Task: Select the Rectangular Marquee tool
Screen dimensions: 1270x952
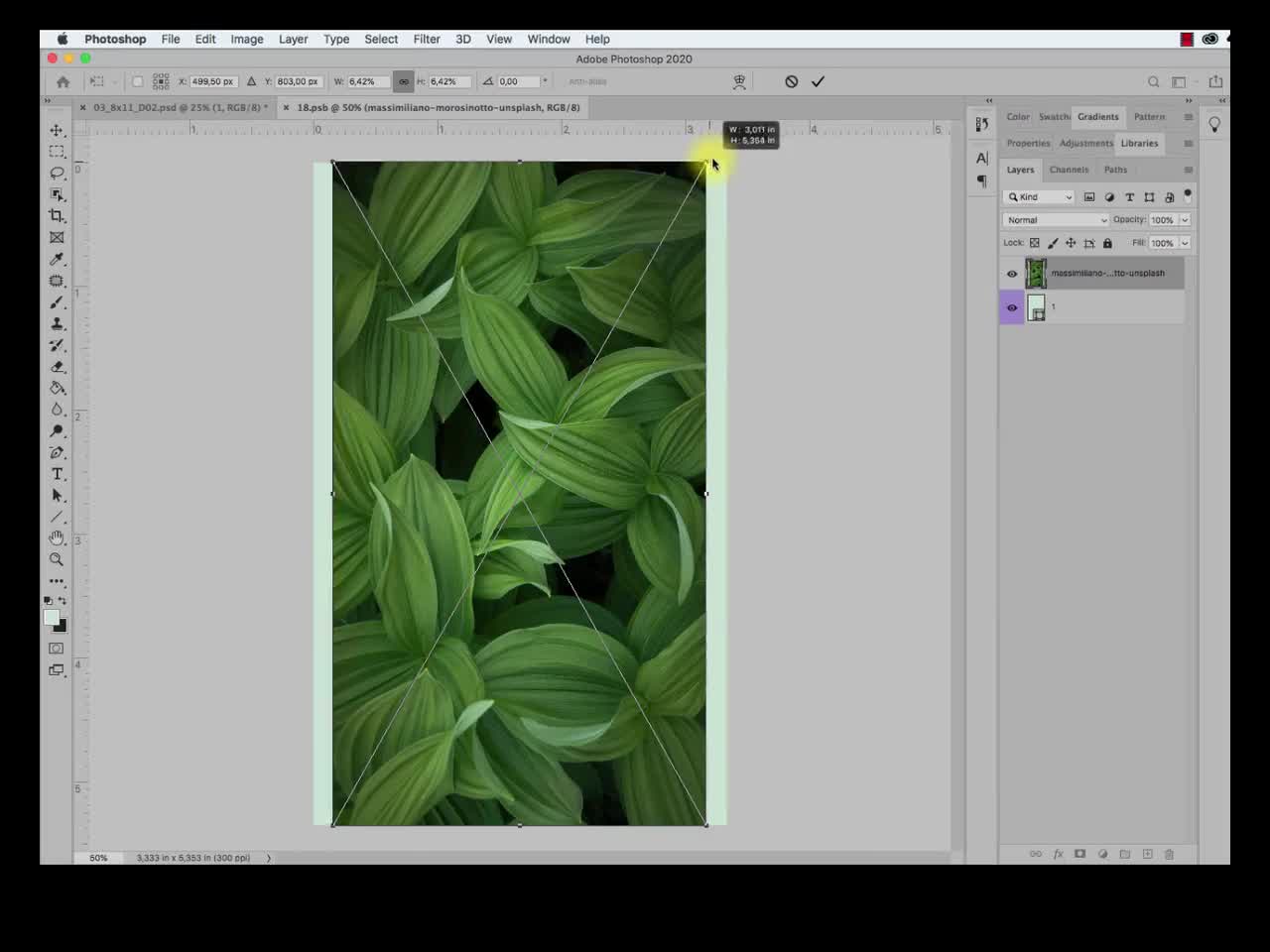Action: pyautogui.click(x=57, y=152)
